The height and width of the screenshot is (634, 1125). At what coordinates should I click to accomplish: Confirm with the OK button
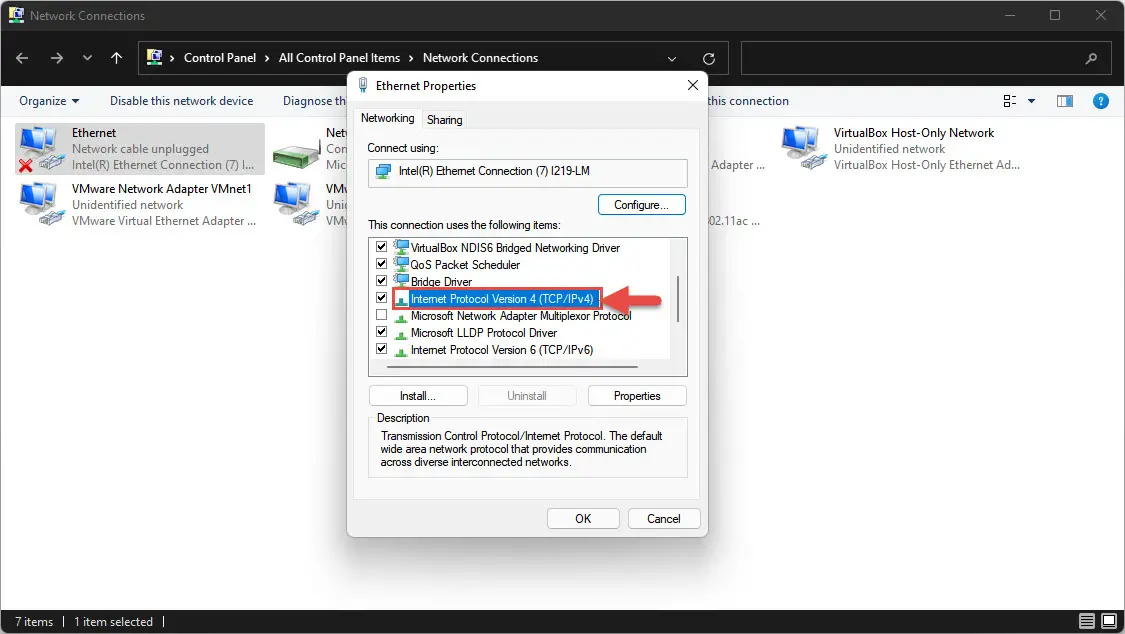click(583, 519)
